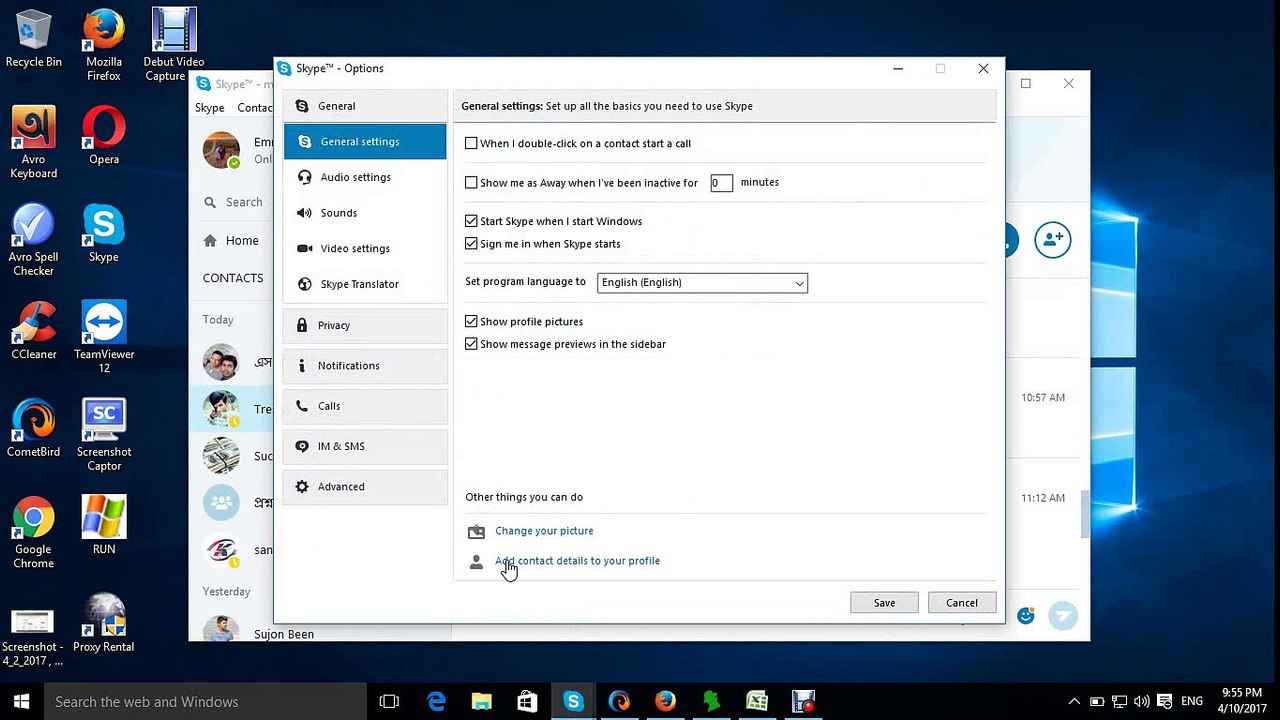This screenshot has width=1280, height=720.
Task: Click the send message button in Skype chat
Action: pyautogui.click(x=1063, y=616)
